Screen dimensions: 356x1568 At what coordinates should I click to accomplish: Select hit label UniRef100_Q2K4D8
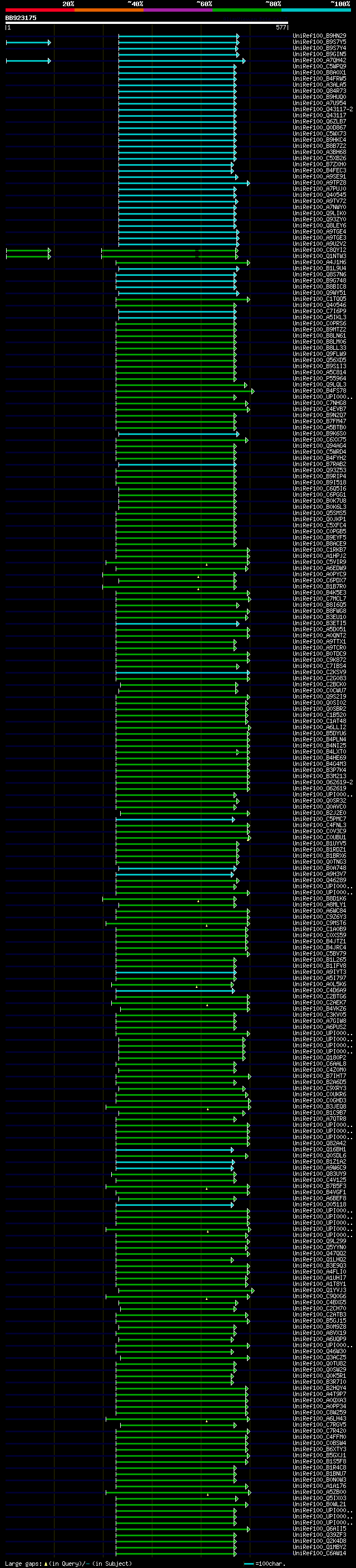point(319,1541)
